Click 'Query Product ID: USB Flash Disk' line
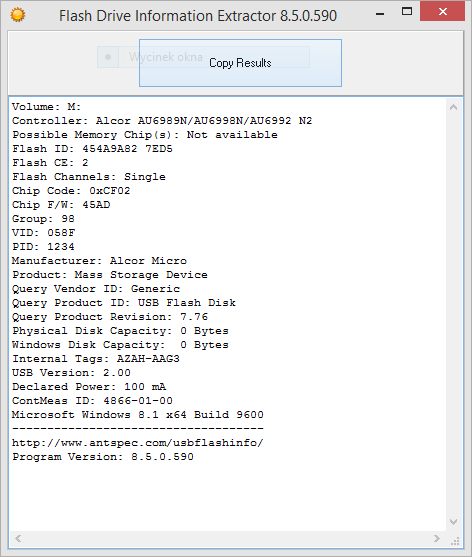The image size is (472, 557). click(124, 303)
